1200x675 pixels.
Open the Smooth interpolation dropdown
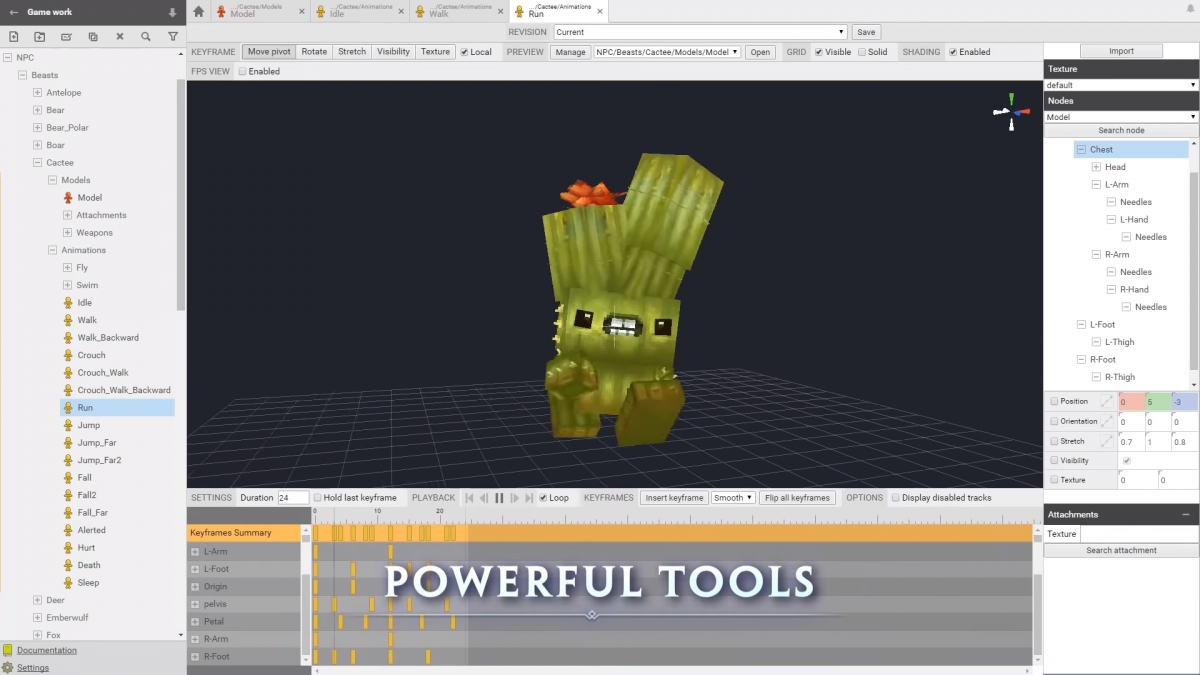coord(733,498)
